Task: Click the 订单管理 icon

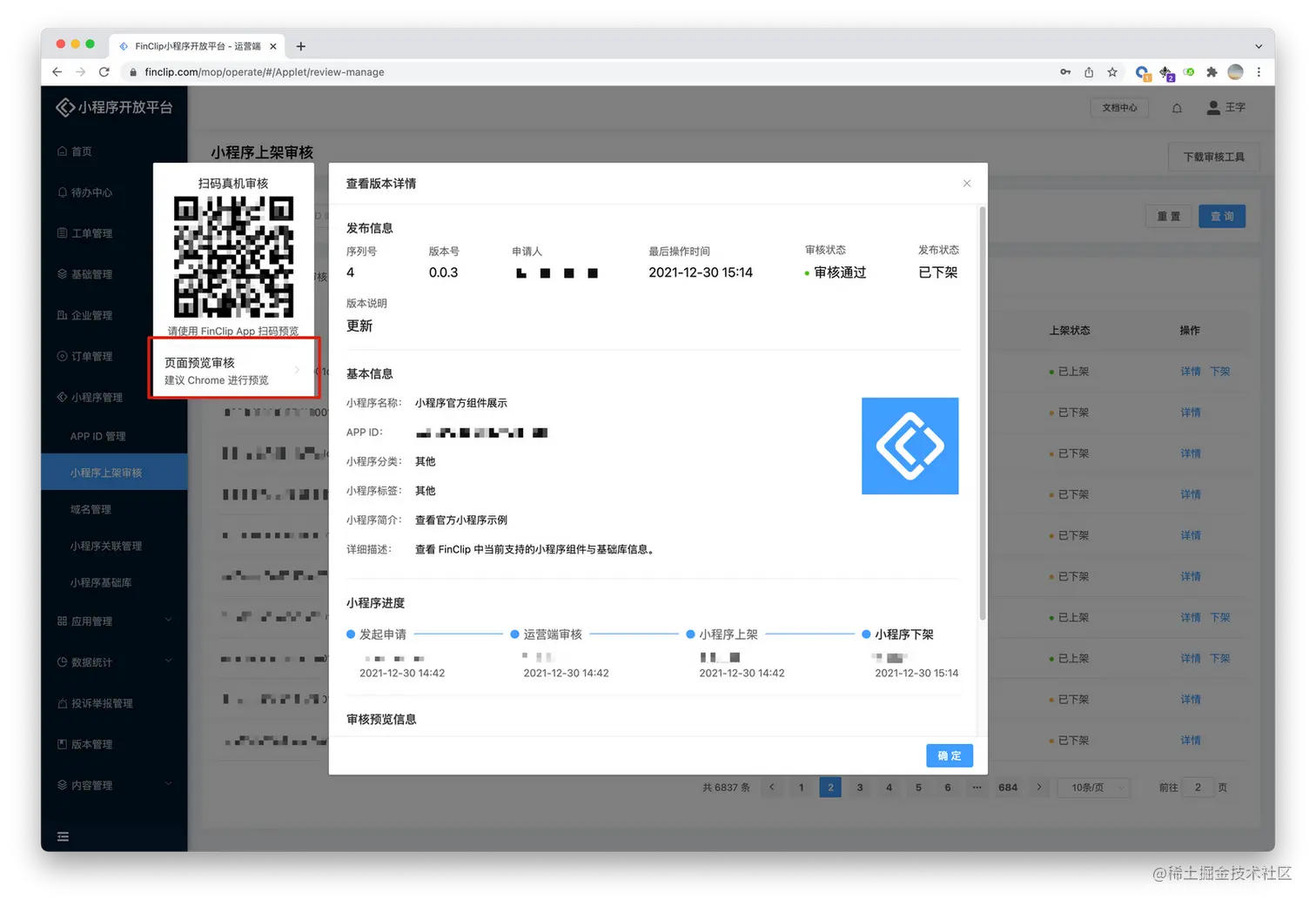Action: pos(64,356)
